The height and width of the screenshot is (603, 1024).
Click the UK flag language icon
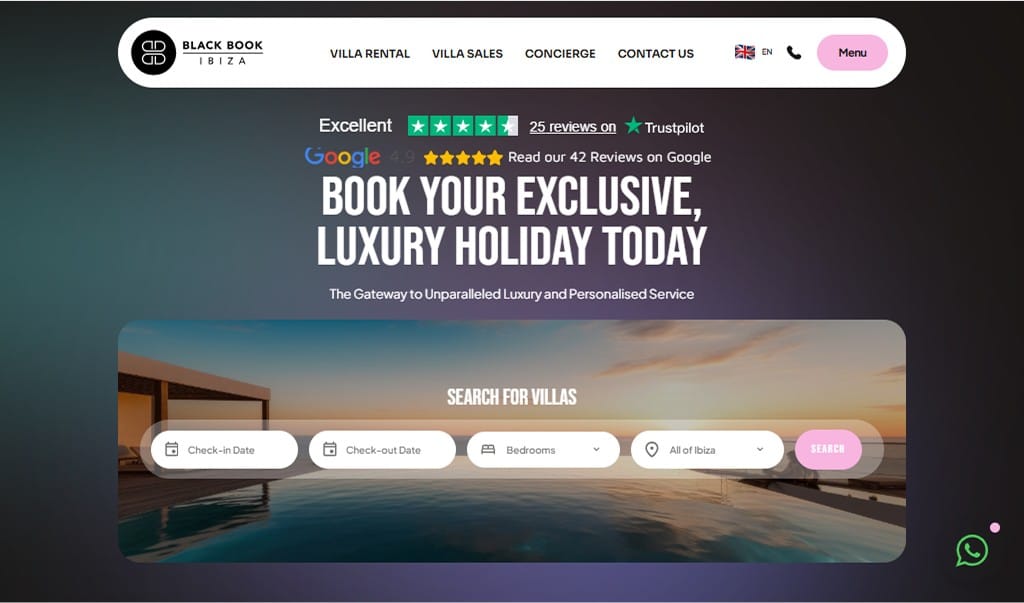tap(744, 52)
